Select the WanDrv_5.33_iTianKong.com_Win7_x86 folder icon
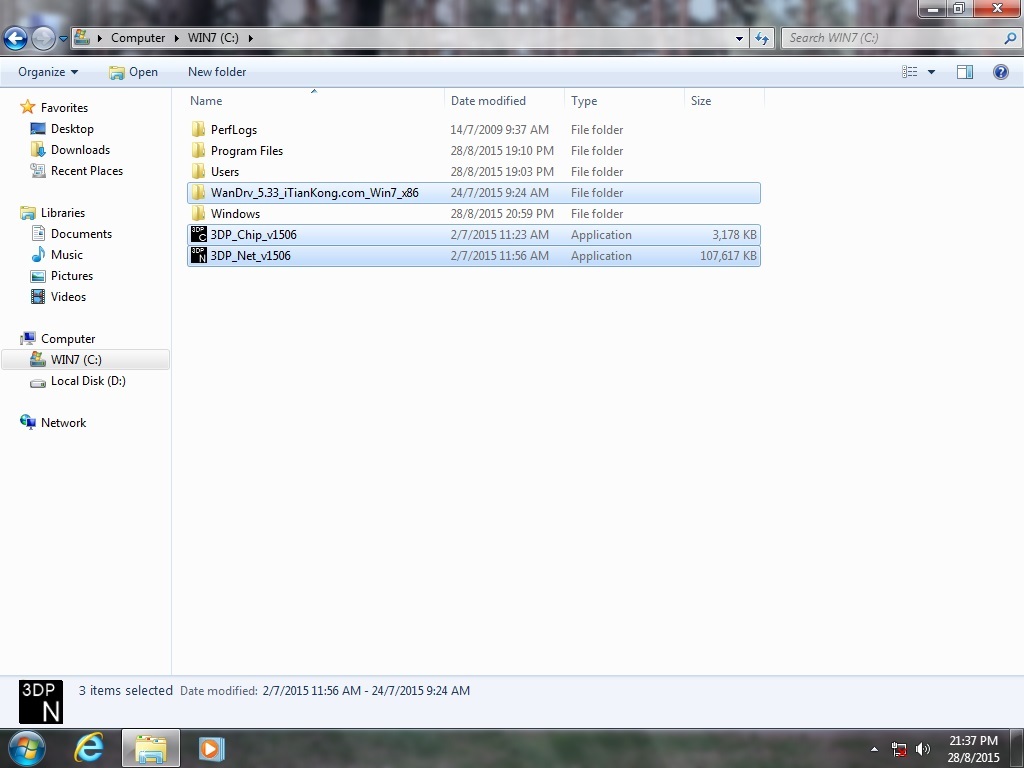This screenshot has width=1024, height=768. click(x=199, y=193)
